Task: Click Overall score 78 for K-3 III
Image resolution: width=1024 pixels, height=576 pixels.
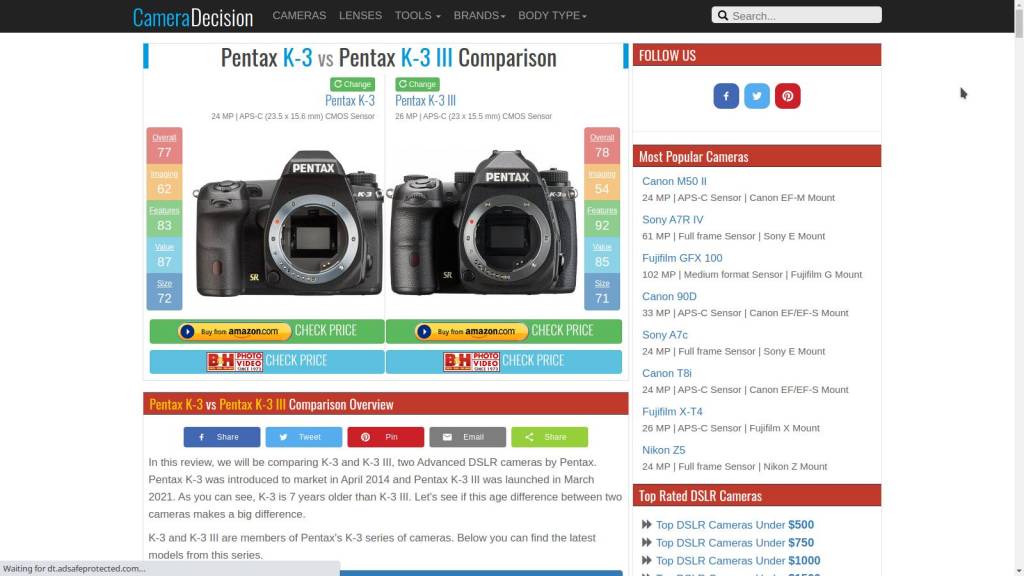Action: [601, 146]
